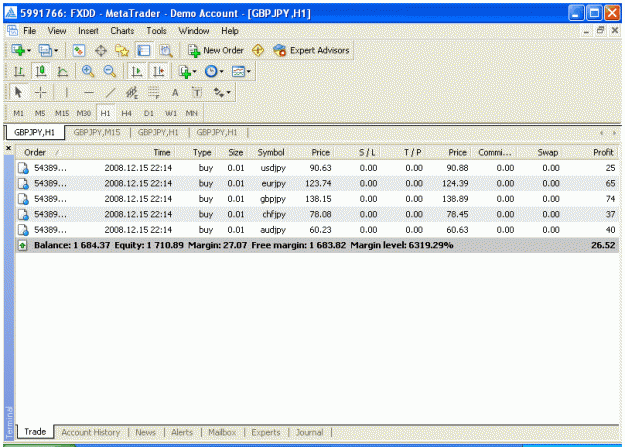The height and width of the screenshot is (447, 625).
Task: Click the usdjpy order row icon
Action: 23,168
